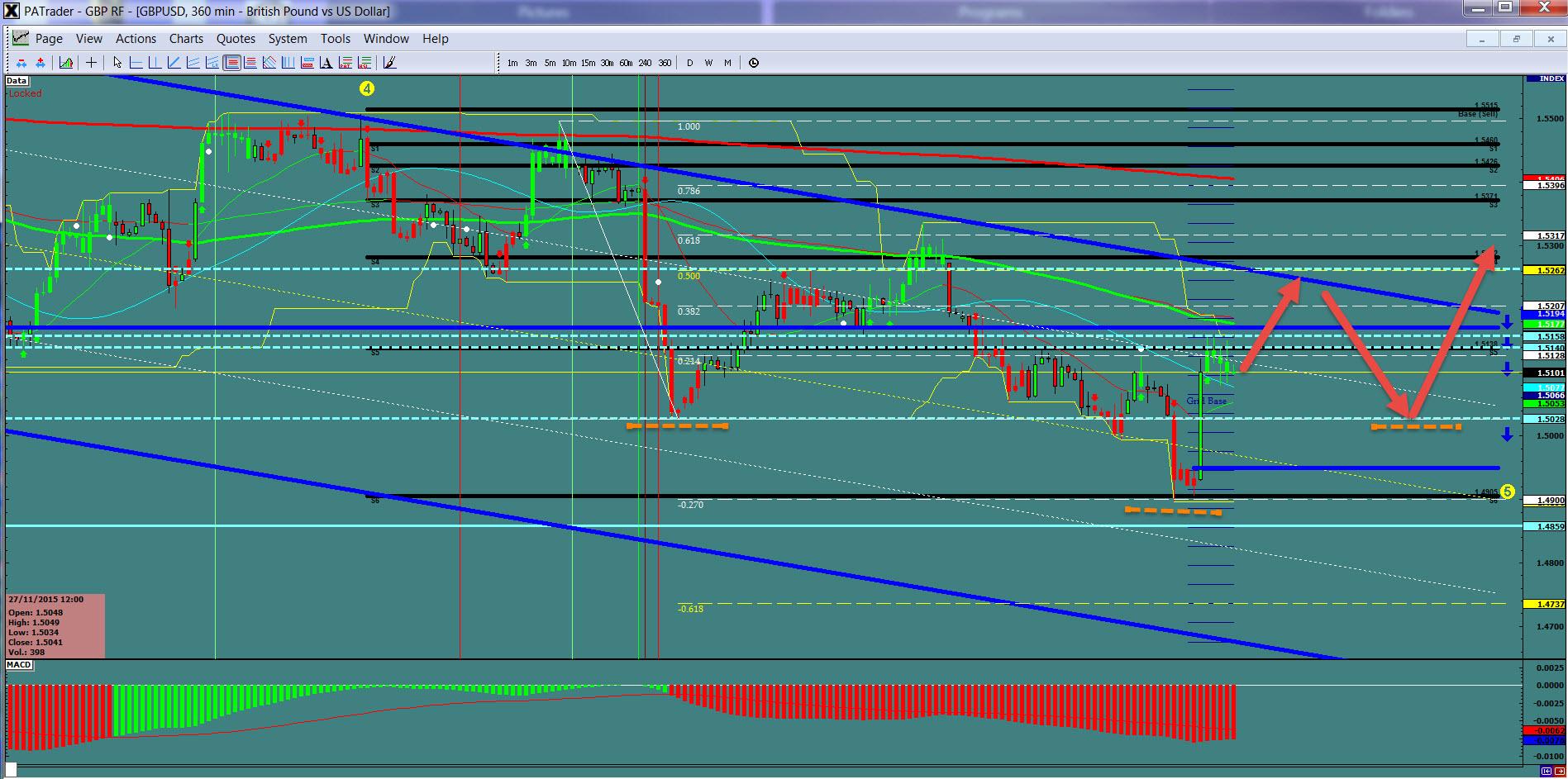Select the red-blue horizontal band tool

tap(307, 63)
